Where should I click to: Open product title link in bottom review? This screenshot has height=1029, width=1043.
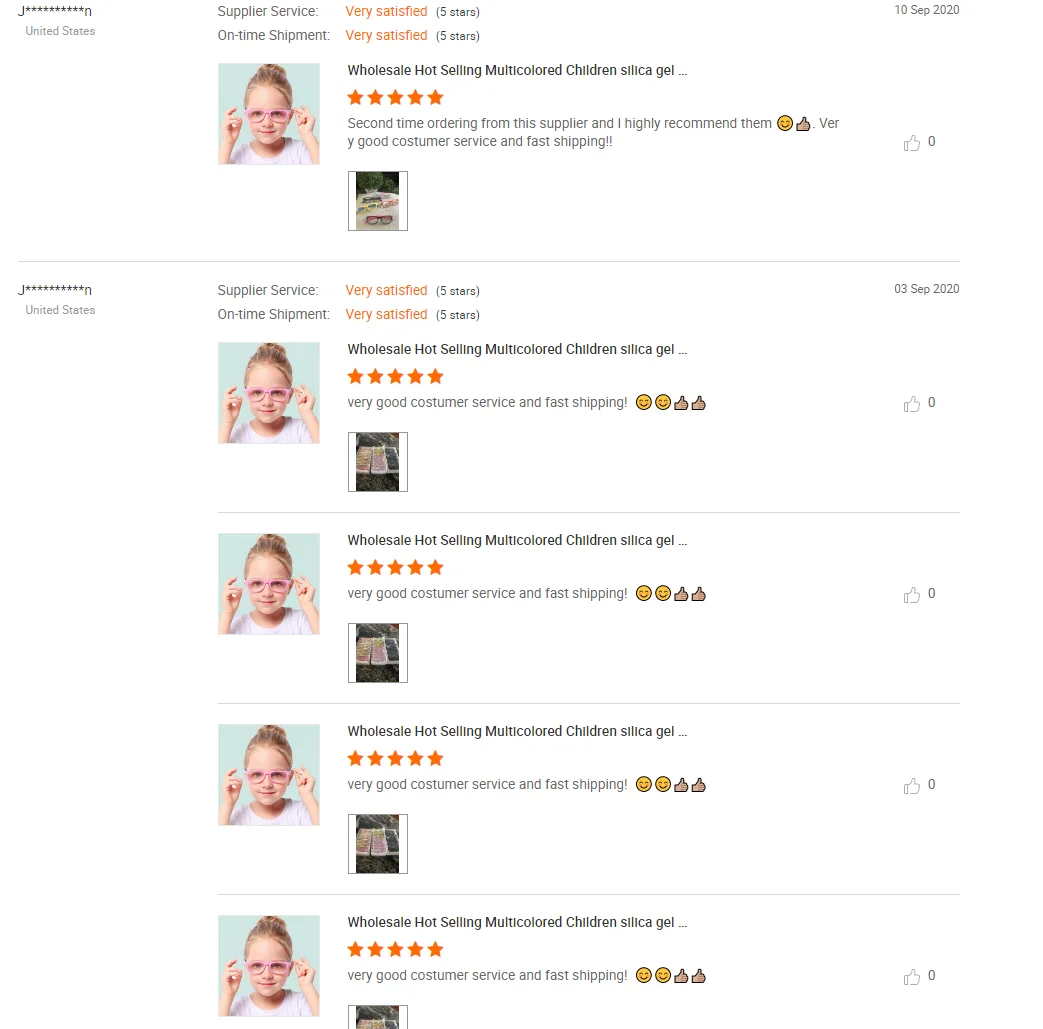[x=517, y=922]
